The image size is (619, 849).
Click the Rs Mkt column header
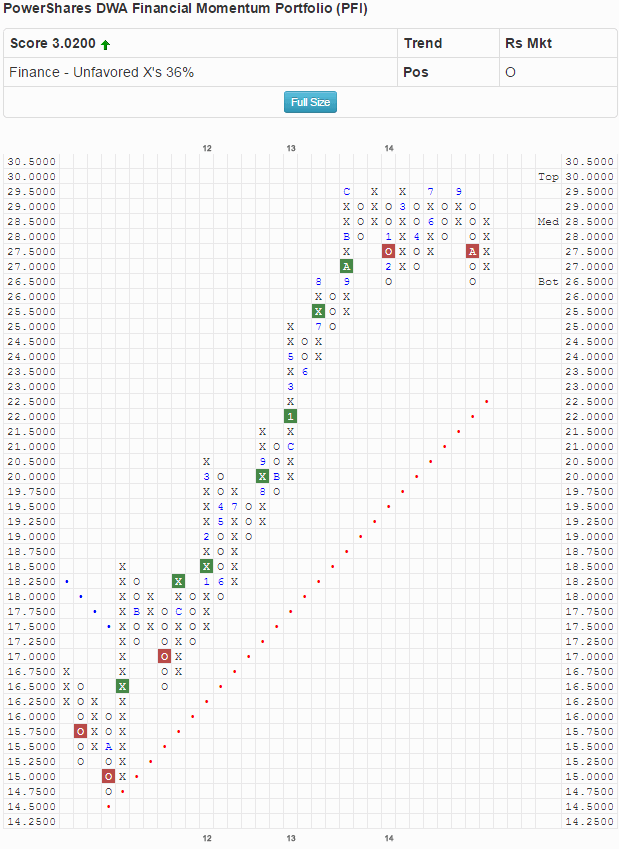pos(528,44)
